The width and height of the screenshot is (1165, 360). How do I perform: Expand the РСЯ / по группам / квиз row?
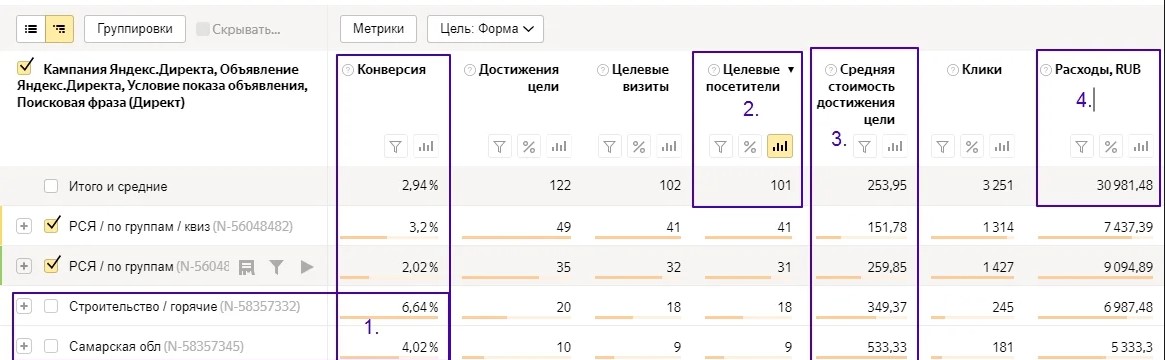pyautogui.click(x=25, y=226)
